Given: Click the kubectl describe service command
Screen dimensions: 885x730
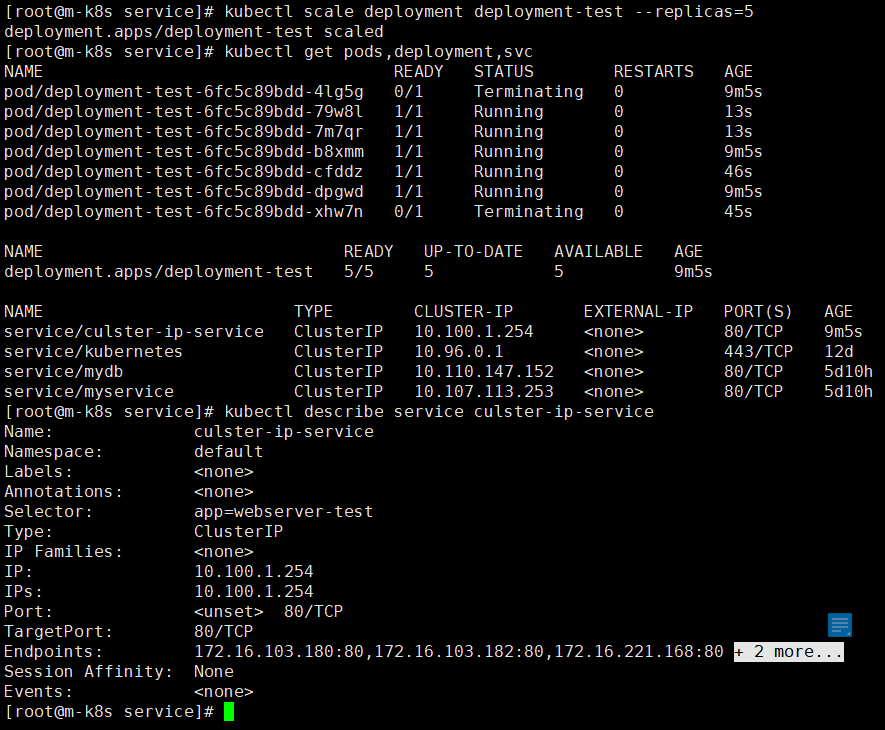Looking at the screenshot, I should (439, 412).
